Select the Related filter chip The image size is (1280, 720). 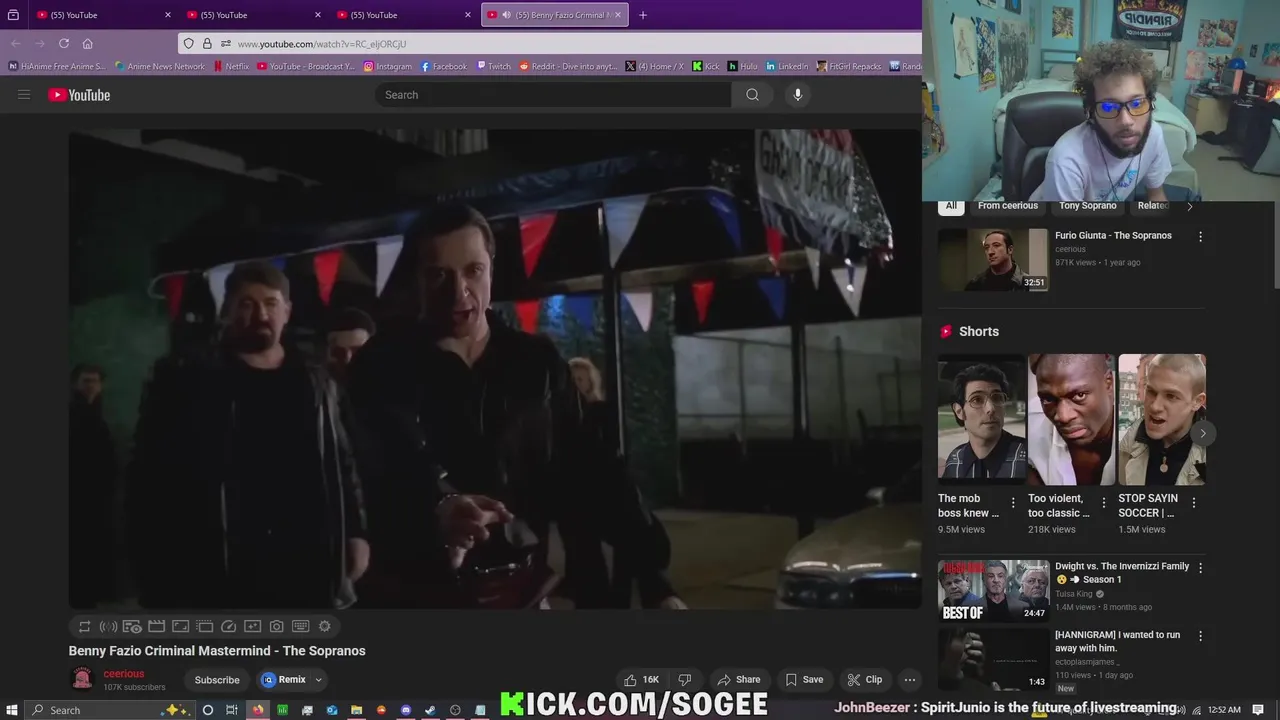click(x=1153, y=206)
